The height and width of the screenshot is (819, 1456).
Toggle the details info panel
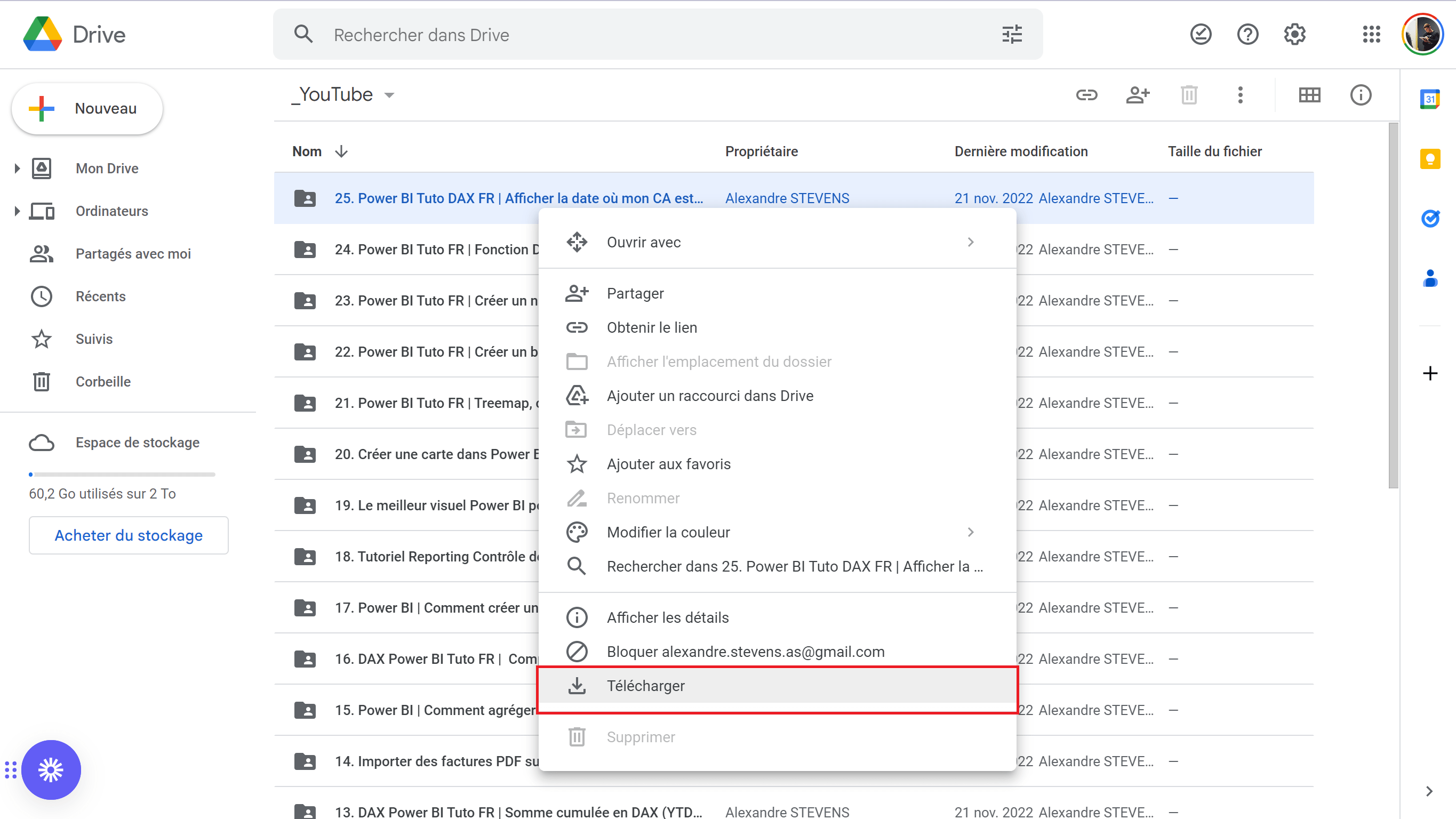coord(1361,95)
